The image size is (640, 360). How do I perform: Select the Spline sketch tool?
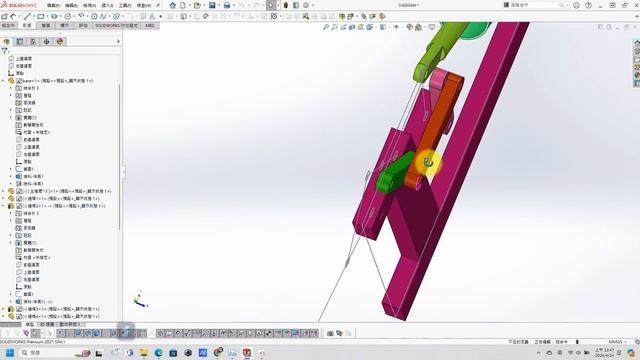103,16
